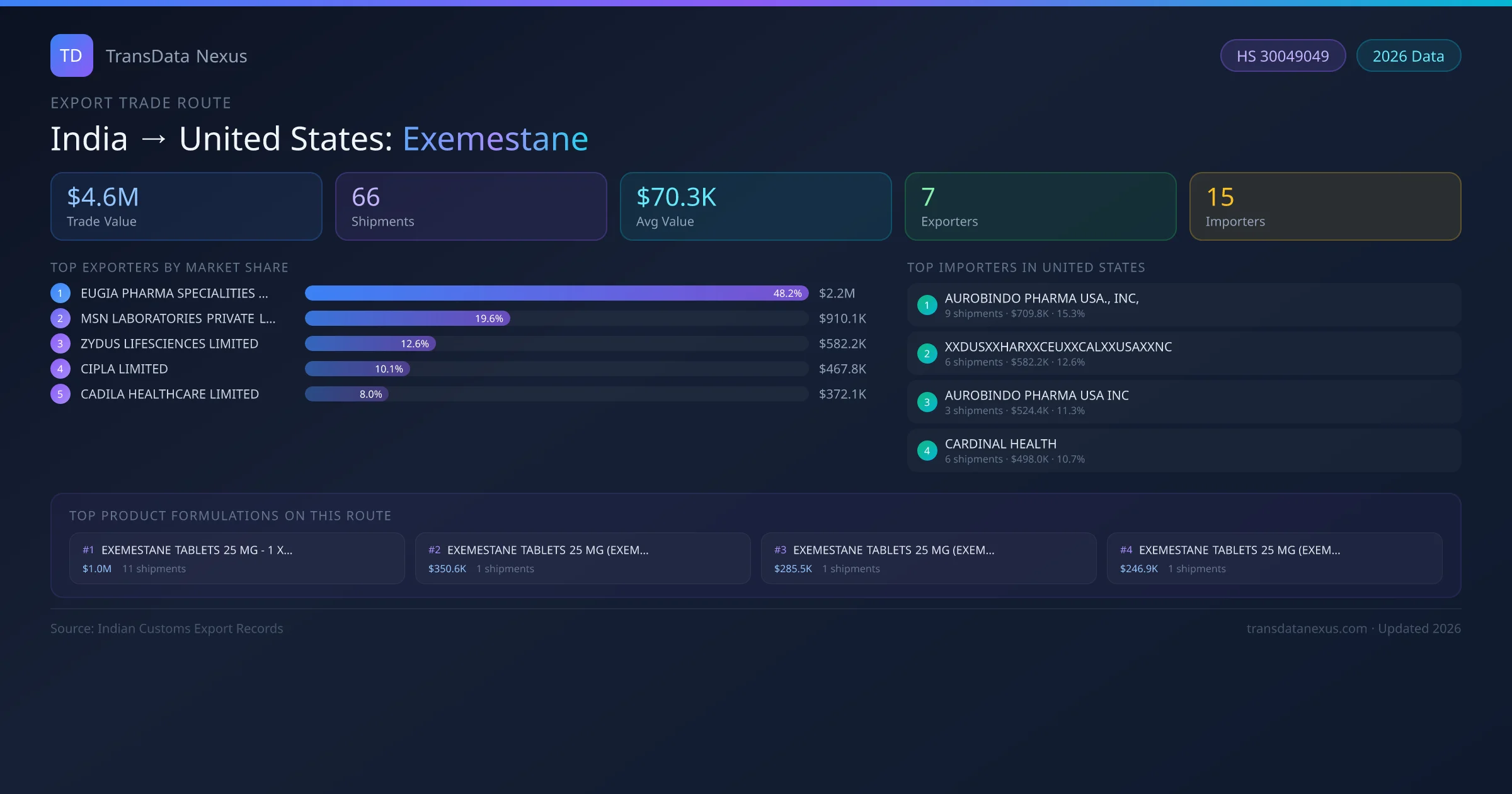Viewport: 1512px width, 794px height.
Task: Open the 15 Importers stat card
Action: point(1325,207)
